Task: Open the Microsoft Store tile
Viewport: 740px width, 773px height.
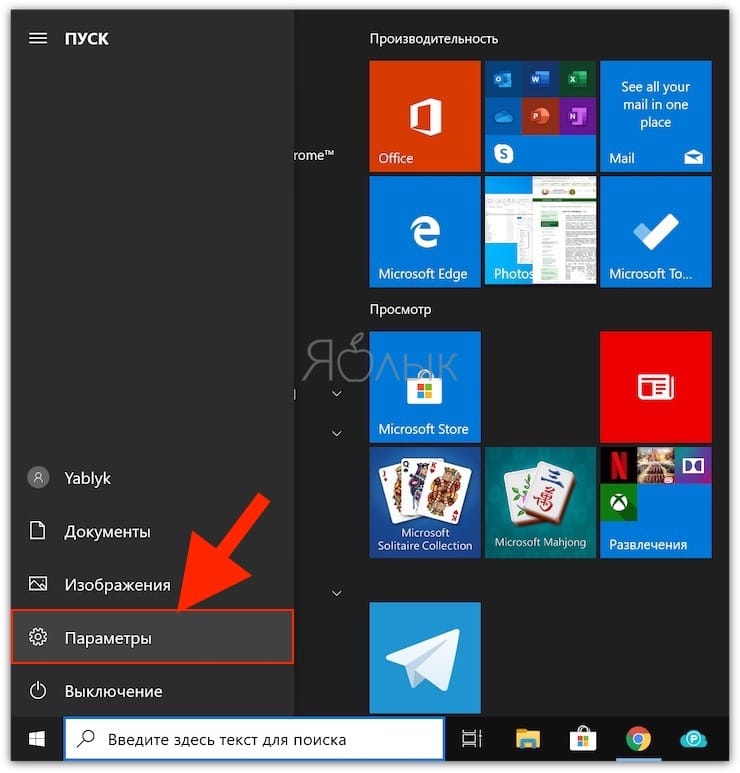Action: pos(424,387)
